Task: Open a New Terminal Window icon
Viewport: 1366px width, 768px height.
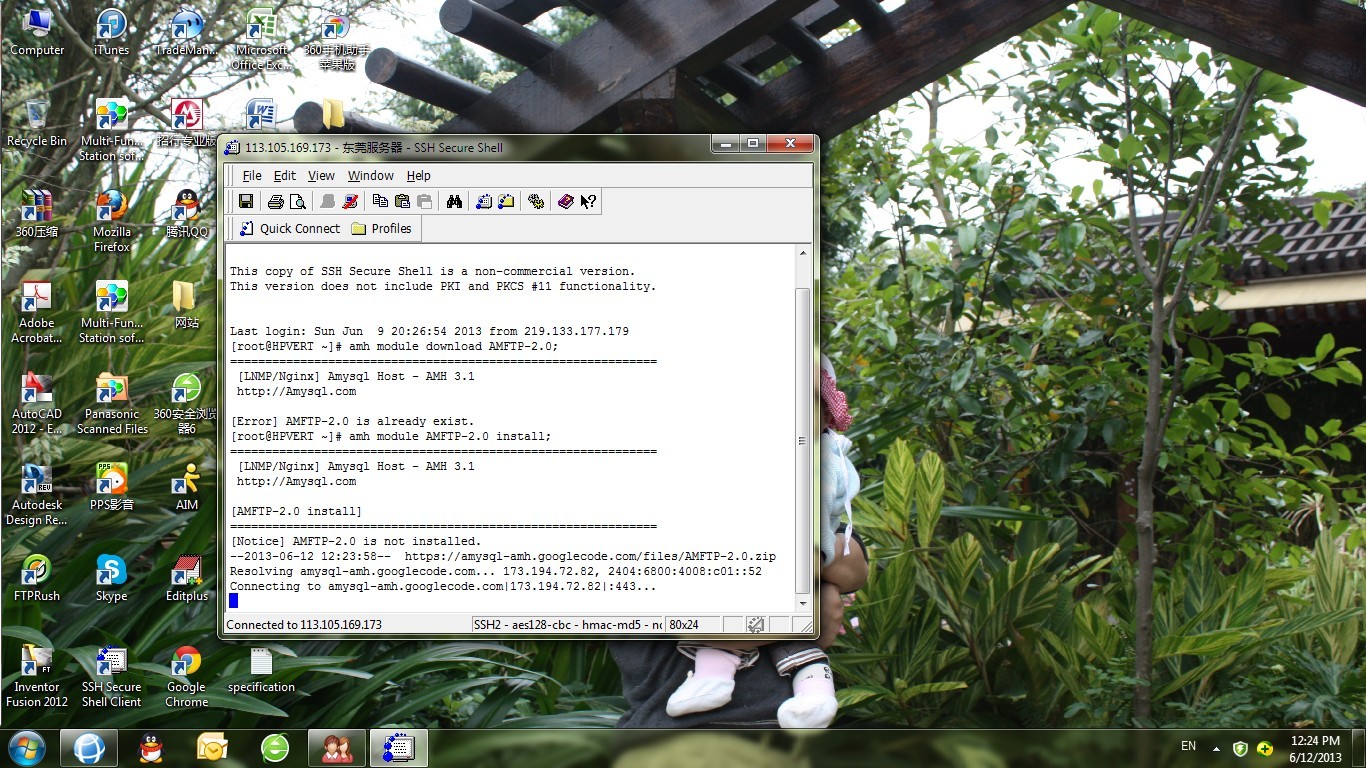Action: pyautogui.click(x=484, y=201)
